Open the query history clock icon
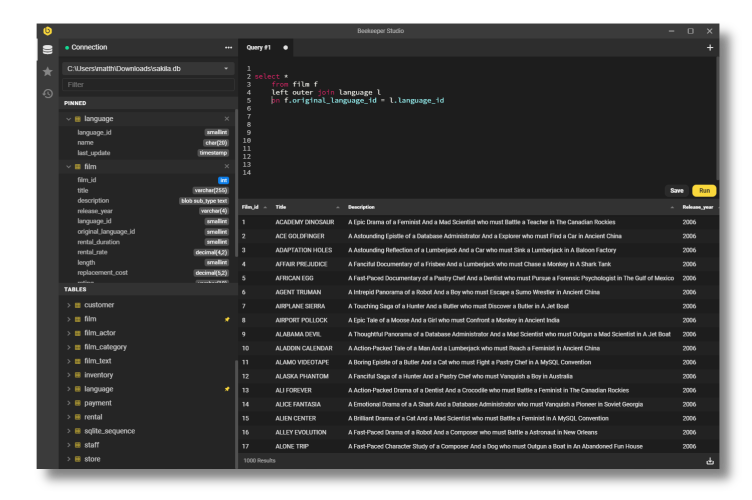Screen dimensions: 752x500 click(x=47, y=93)
